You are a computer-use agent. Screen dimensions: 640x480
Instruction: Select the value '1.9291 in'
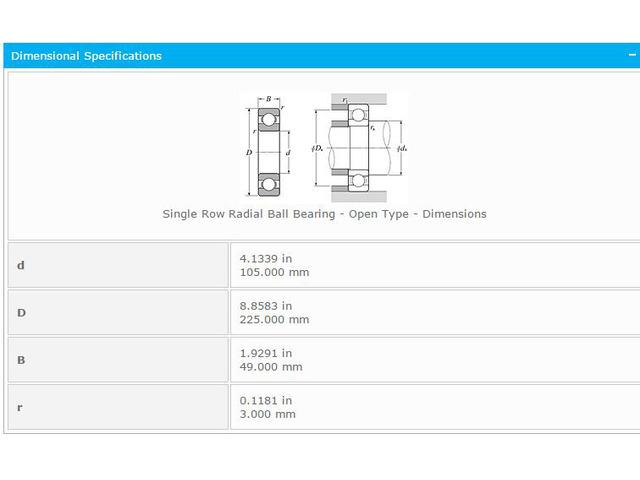coord(266,353)
